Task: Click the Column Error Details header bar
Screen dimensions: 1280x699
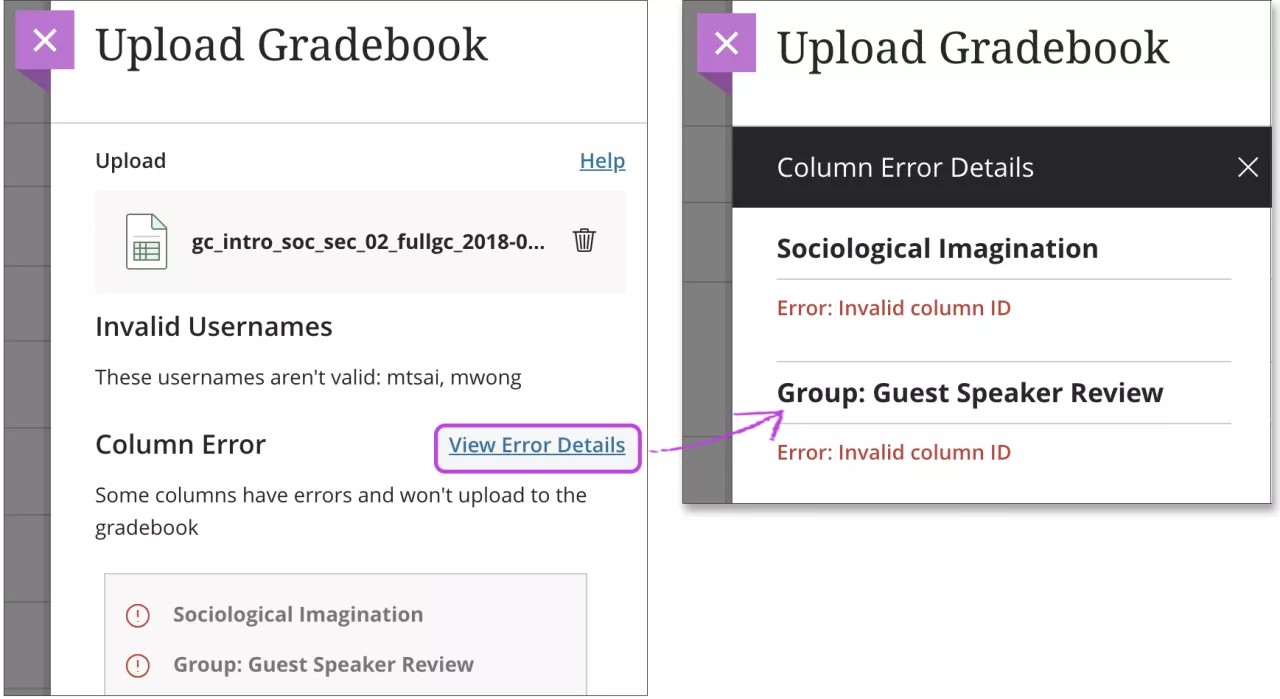Action: point(905,167)
